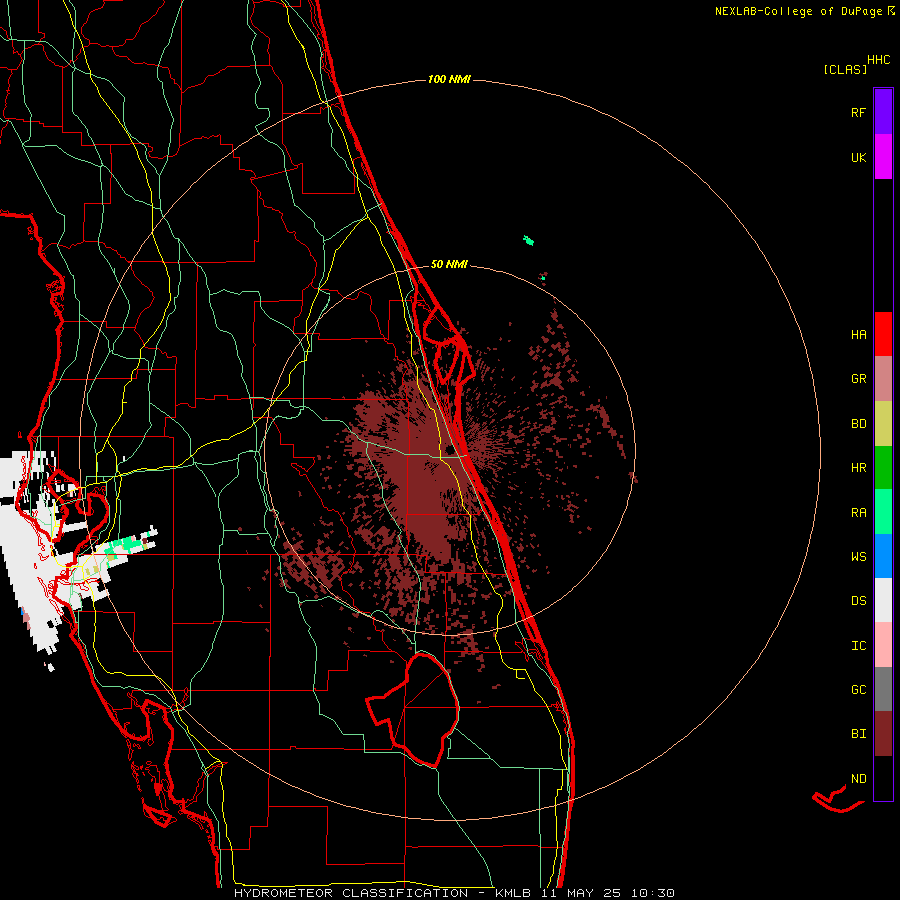
Task: Click the UK legend label
Action: 858,157
